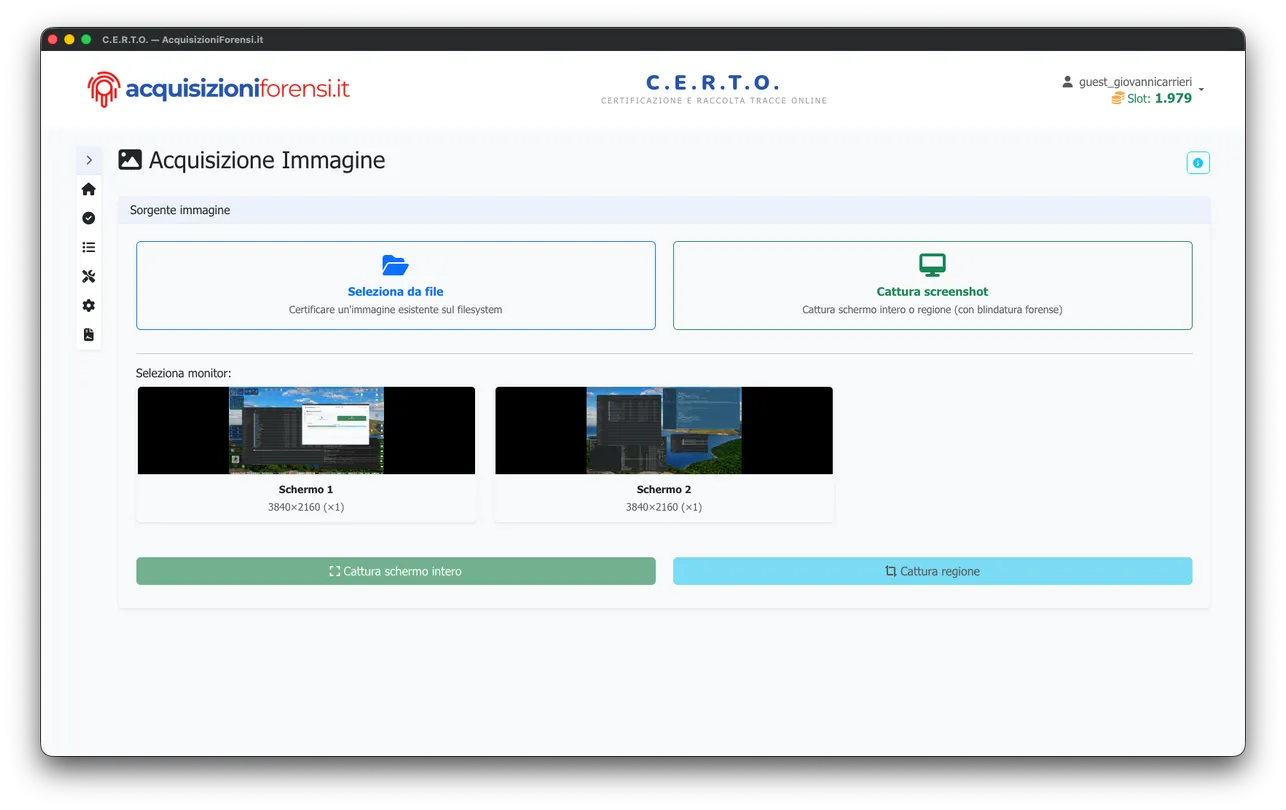Image resolution: width=1286 pixels, height=810 pixels.
Task: Switch to the Seleziona da file panel
Action: pos(396,285)
